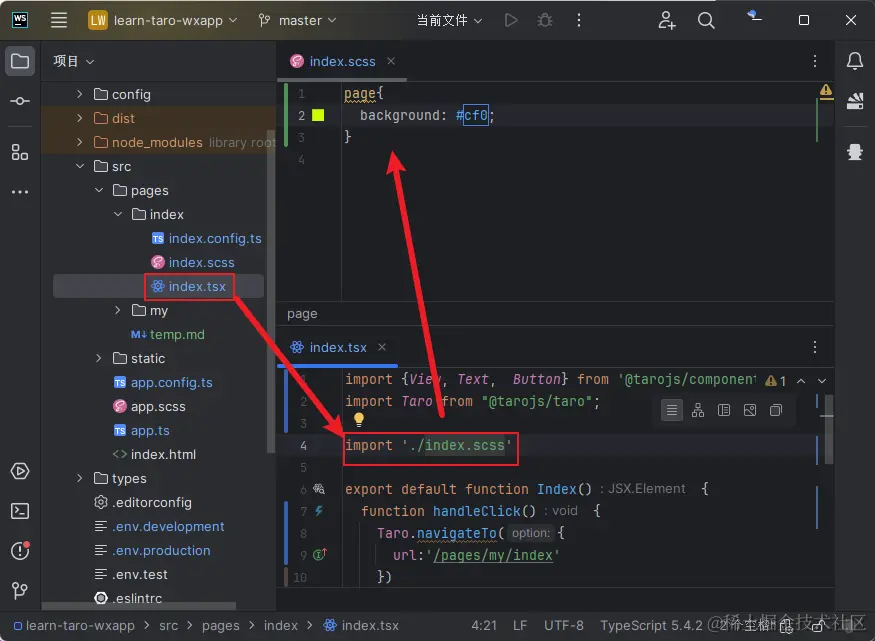Click the UTF-8 encoding status widget
875x641 pixels.
point(564,625)
